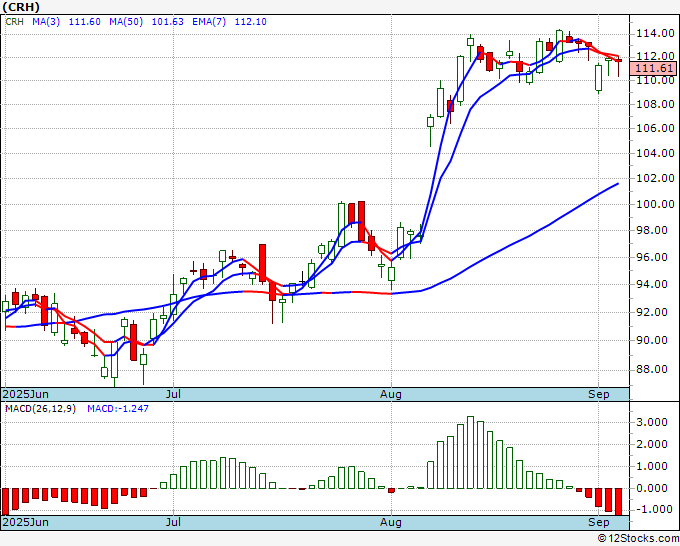The width and height of the screenshot is (680, 546).
Task: Click the 1.000 MACD axis label
Action: [x=652, y=466]
